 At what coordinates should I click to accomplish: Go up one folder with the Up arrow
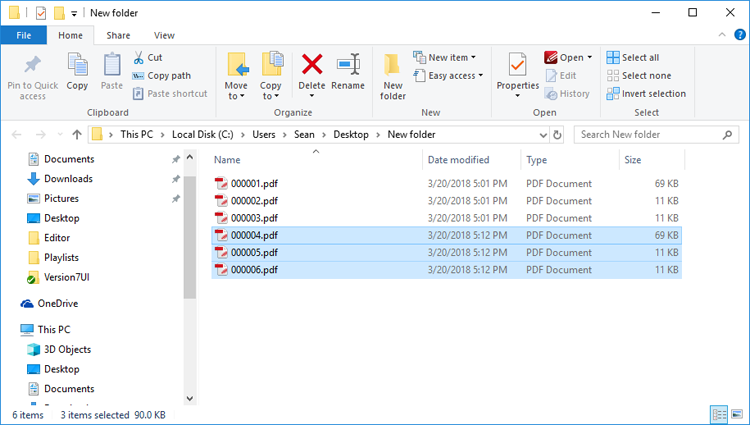point(77,135)
